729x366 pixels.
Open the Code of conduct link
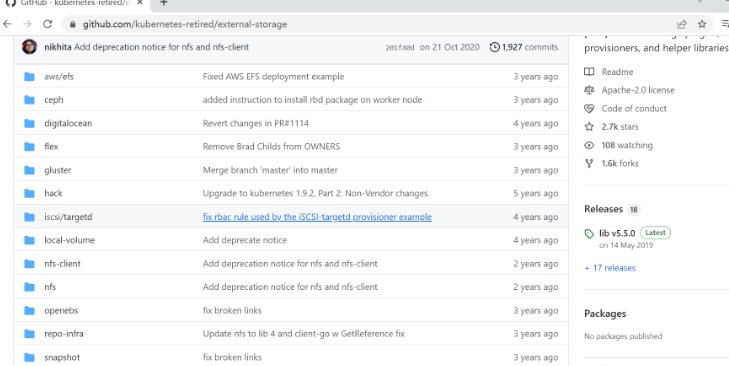pyautogui.click(x=634, y=108)
